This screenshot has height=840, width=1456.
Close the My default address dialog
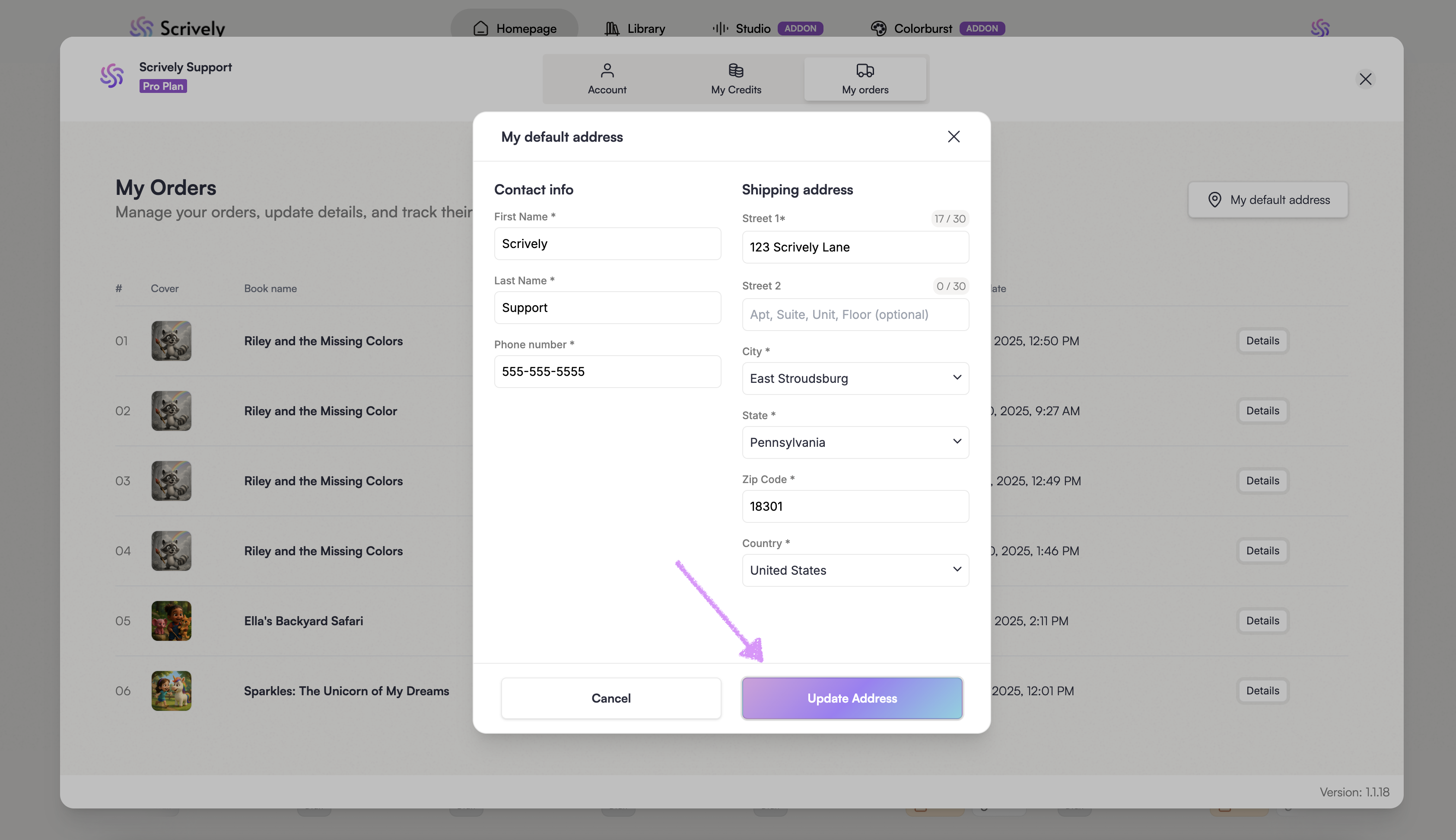point(954,137)
